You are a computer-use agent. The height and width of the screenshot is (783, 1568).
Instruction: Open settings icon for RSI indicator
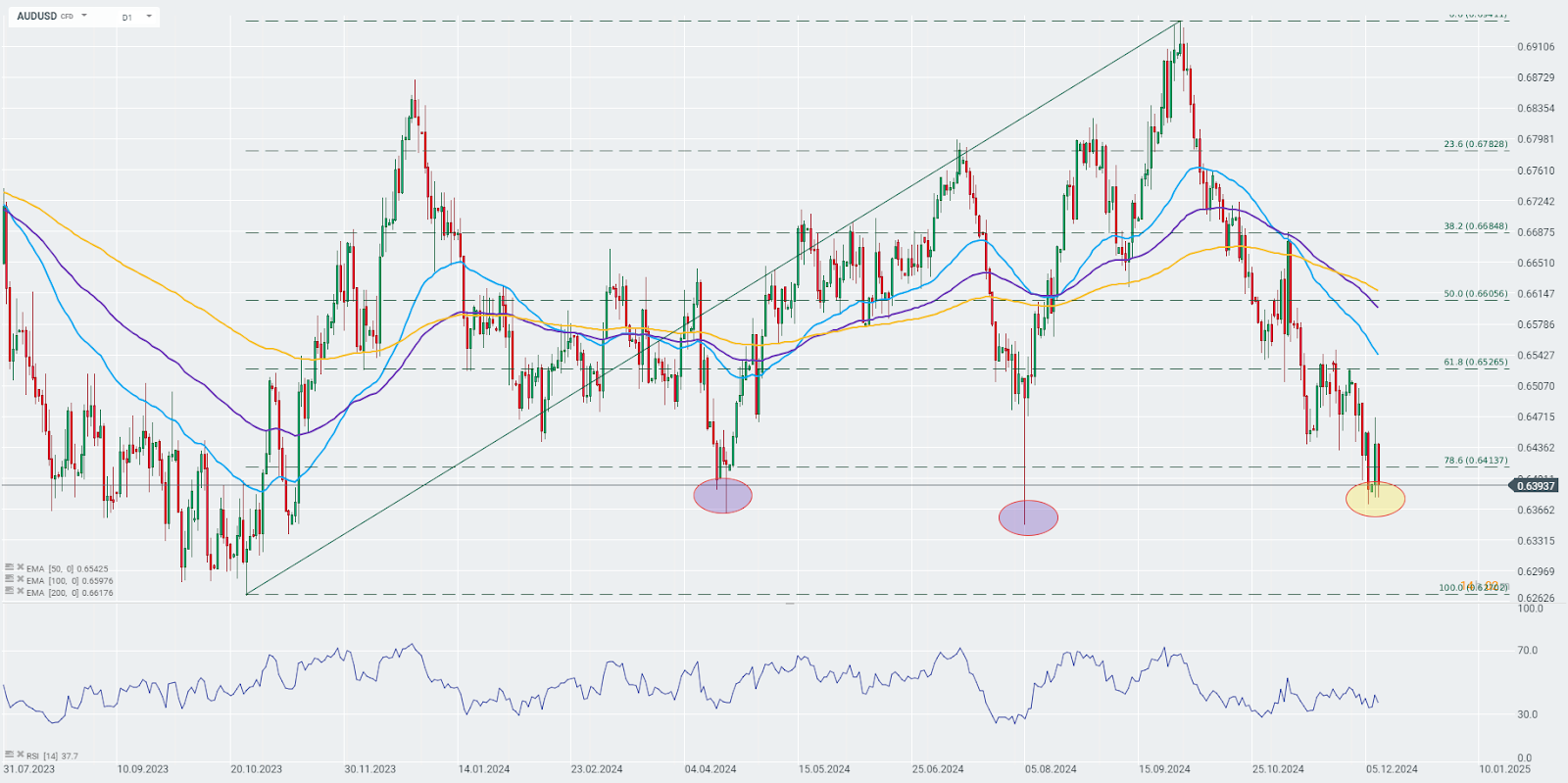pos(9,755)
